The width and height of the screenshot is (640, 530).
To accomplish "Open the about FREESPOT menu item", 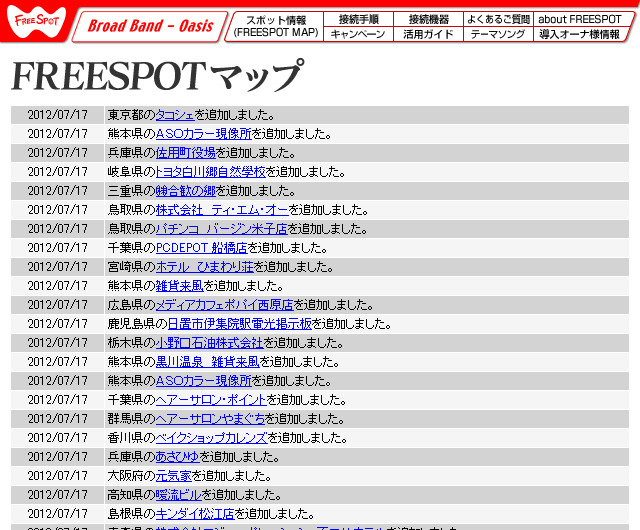I will (x=581, y=19).
